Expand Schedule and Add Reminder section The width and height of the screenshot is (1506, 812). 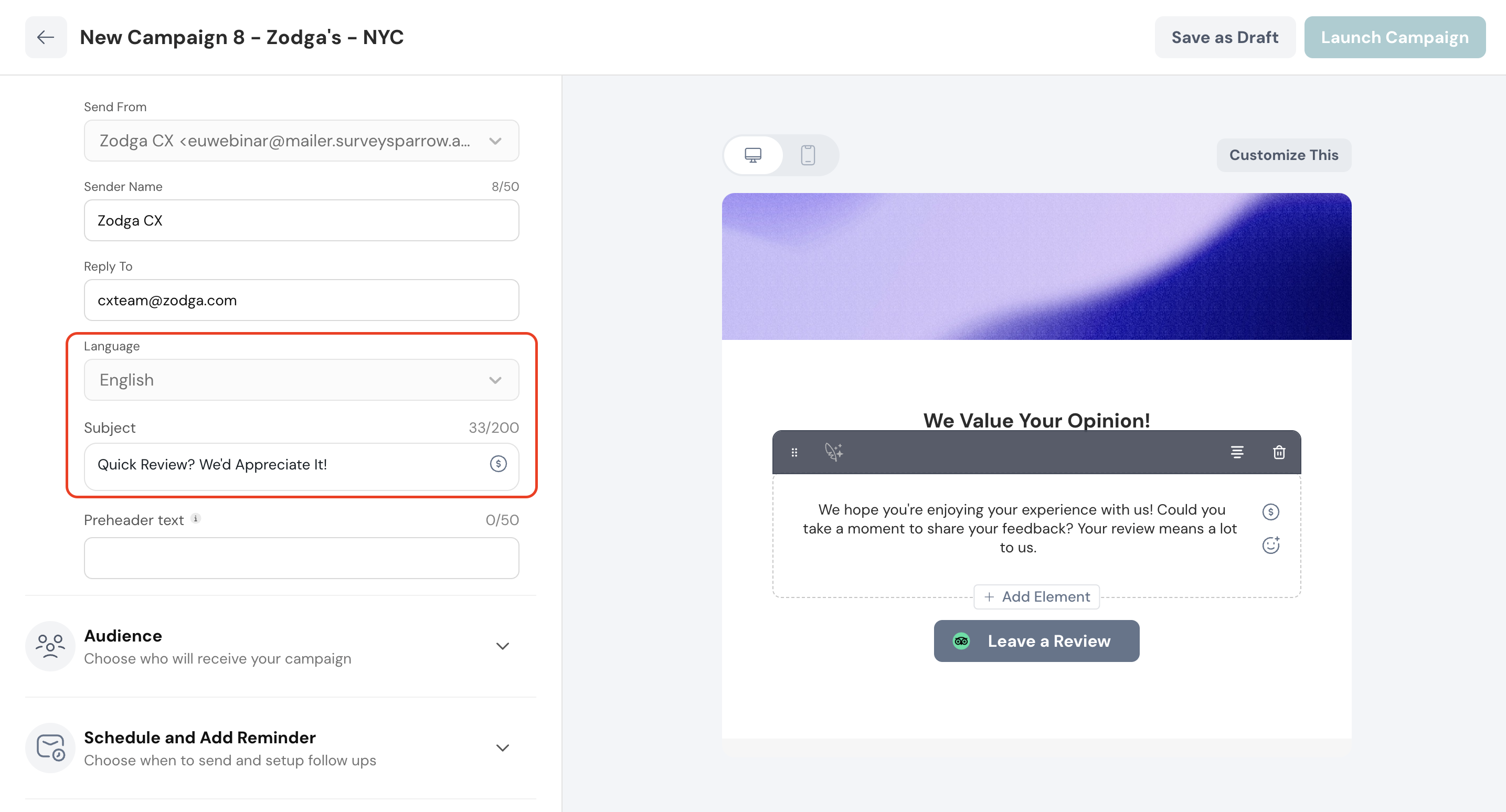pyautogui.click(x=502, y=747)
